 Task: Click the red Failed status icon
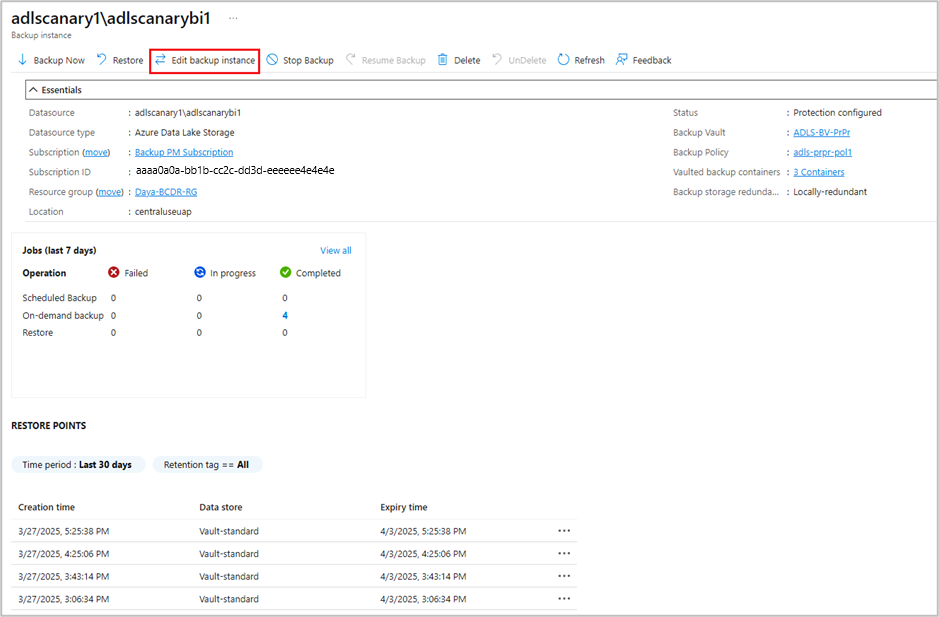point(114,273)
